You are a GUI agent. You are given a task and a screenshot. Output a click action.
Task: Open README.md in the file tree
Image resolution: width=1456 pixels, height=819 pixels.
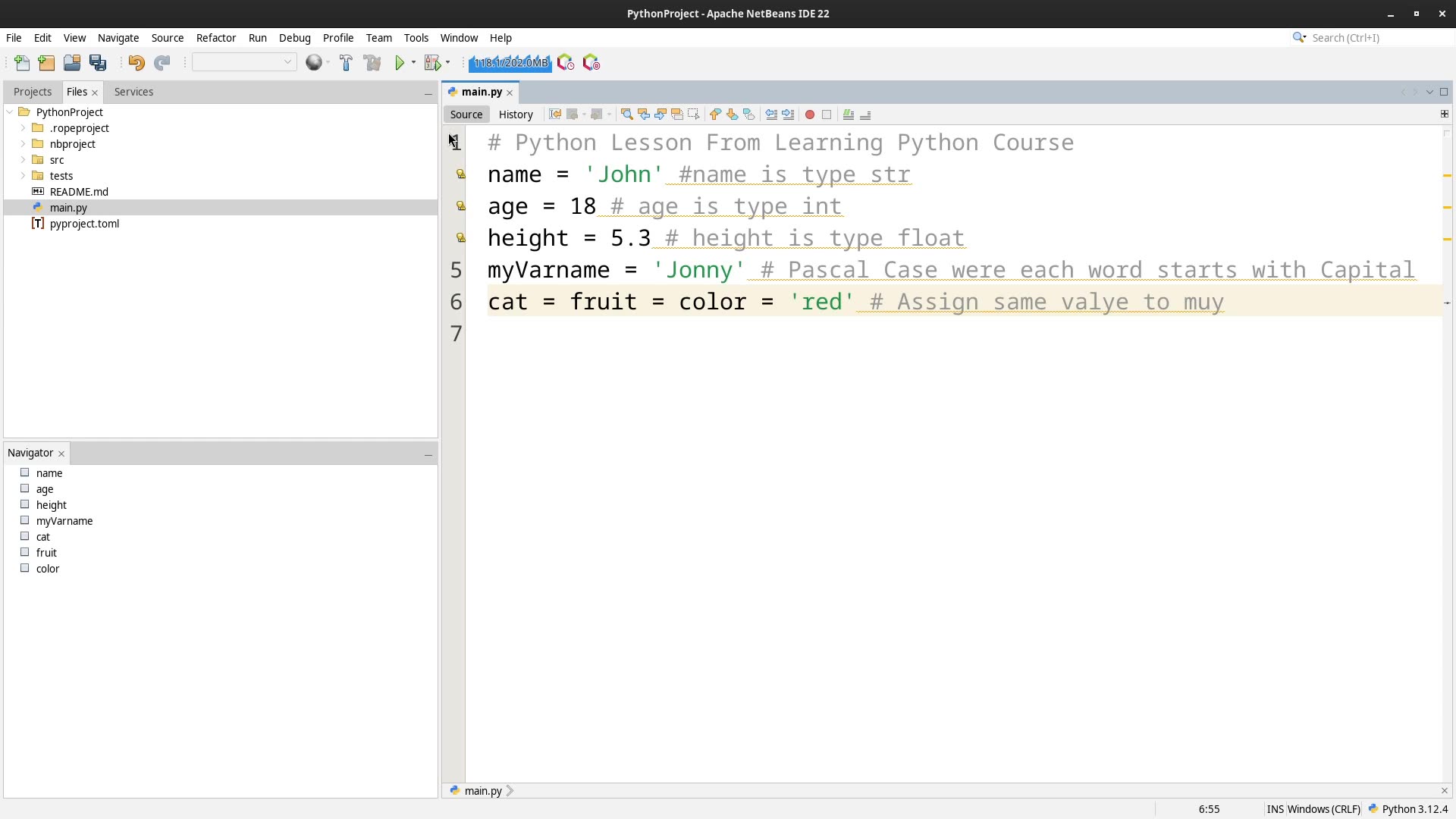(x=79, y=192)
